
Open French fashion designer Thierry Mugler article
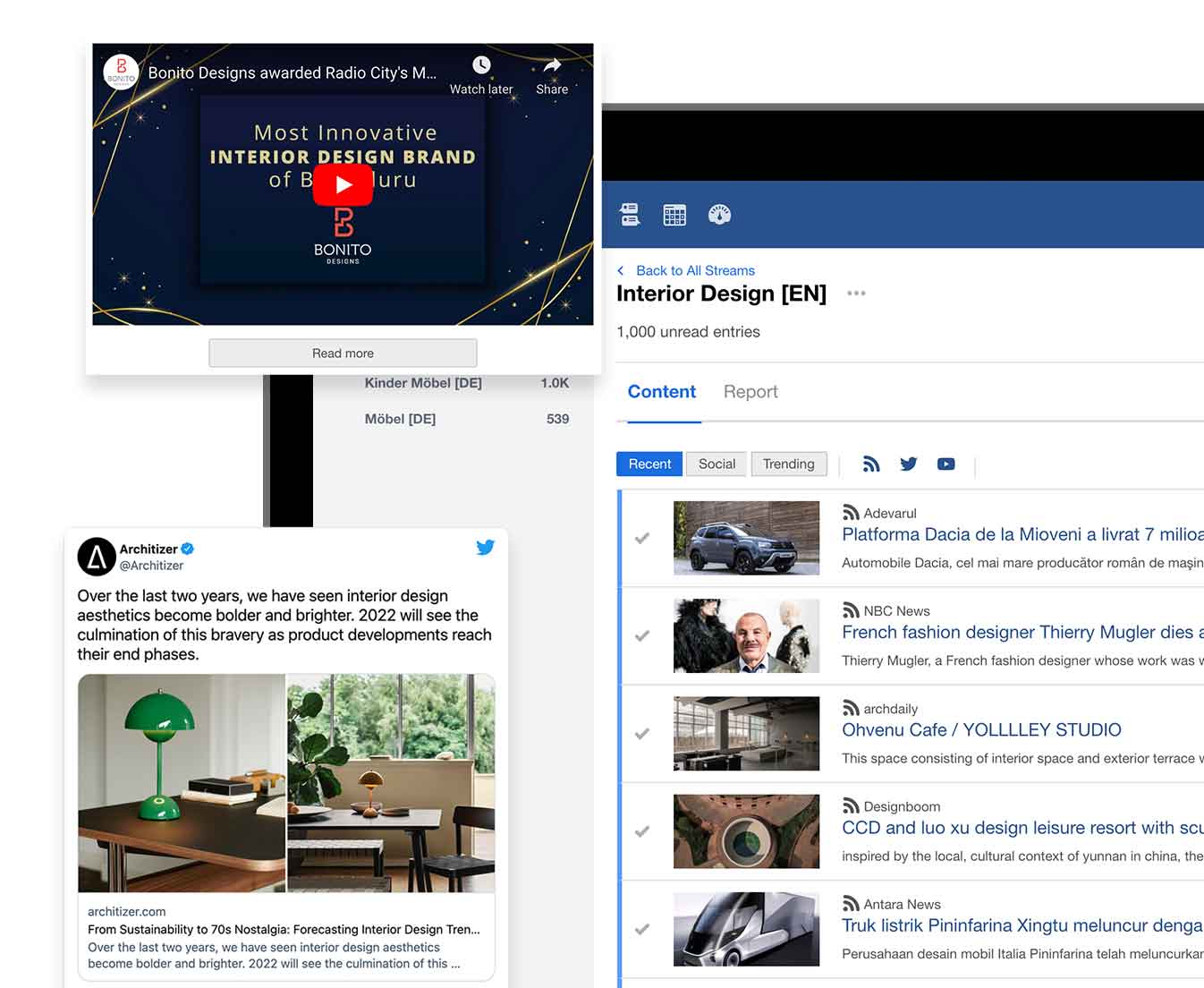coord(1022,632)
